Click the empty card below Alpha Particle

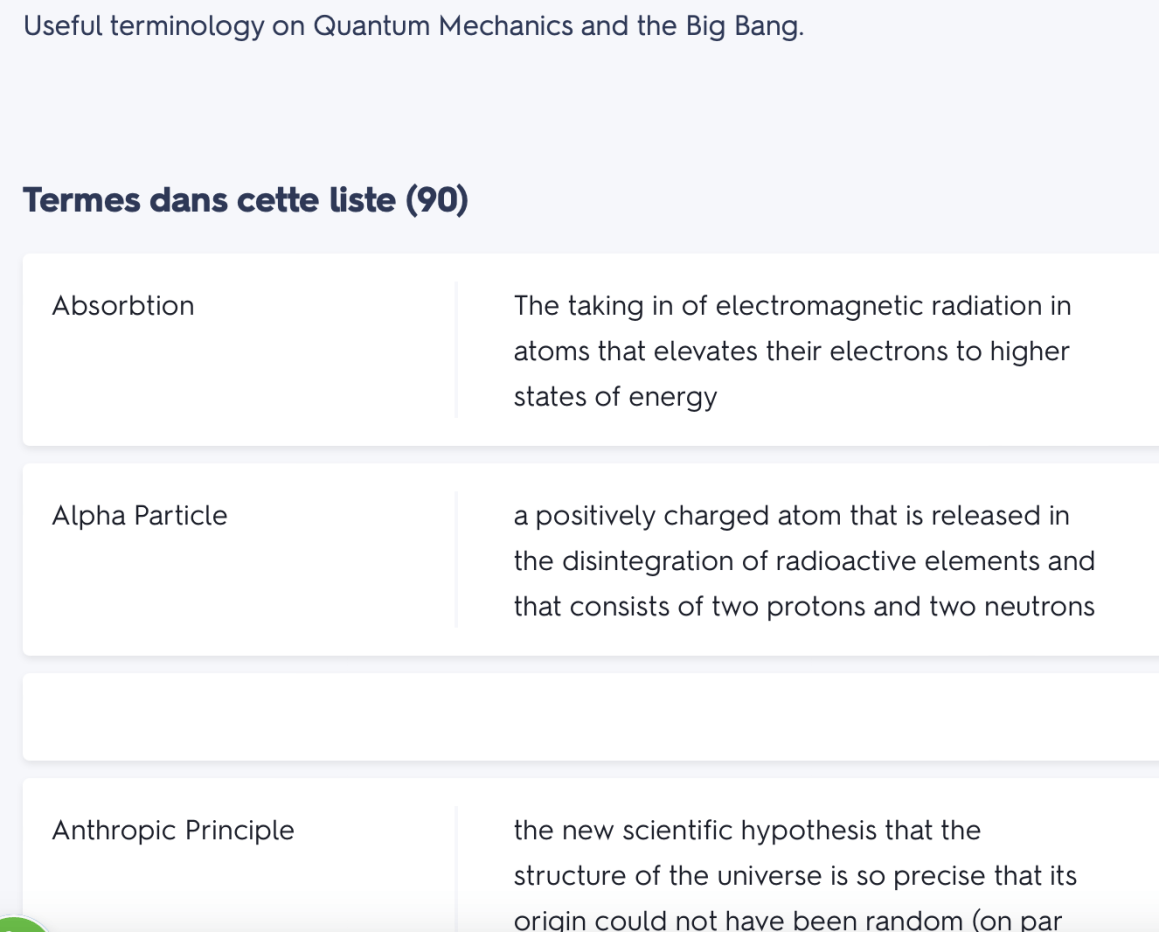tap(590, 717)
